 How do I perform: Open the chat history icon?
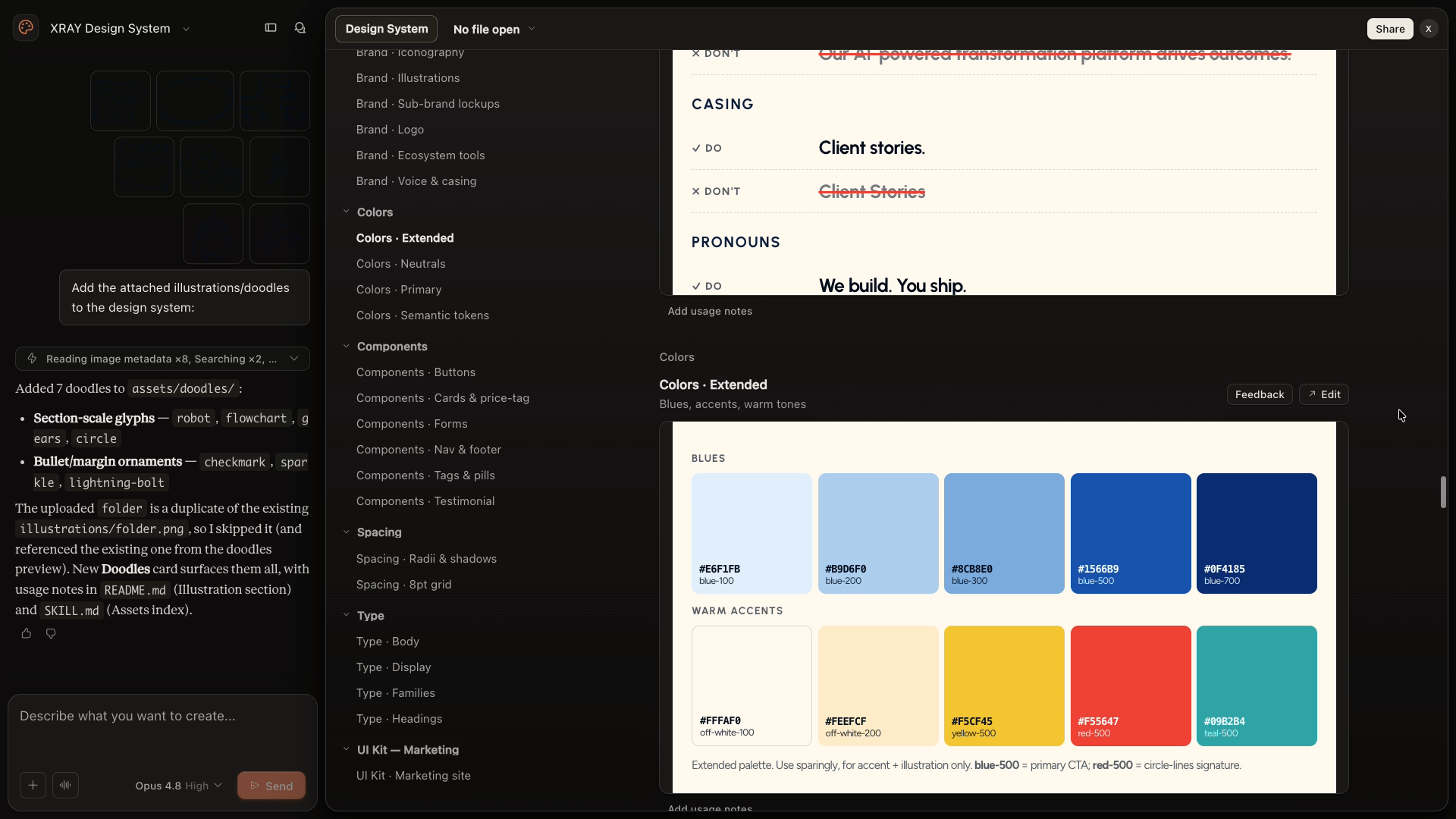click(x=300, y=28)
